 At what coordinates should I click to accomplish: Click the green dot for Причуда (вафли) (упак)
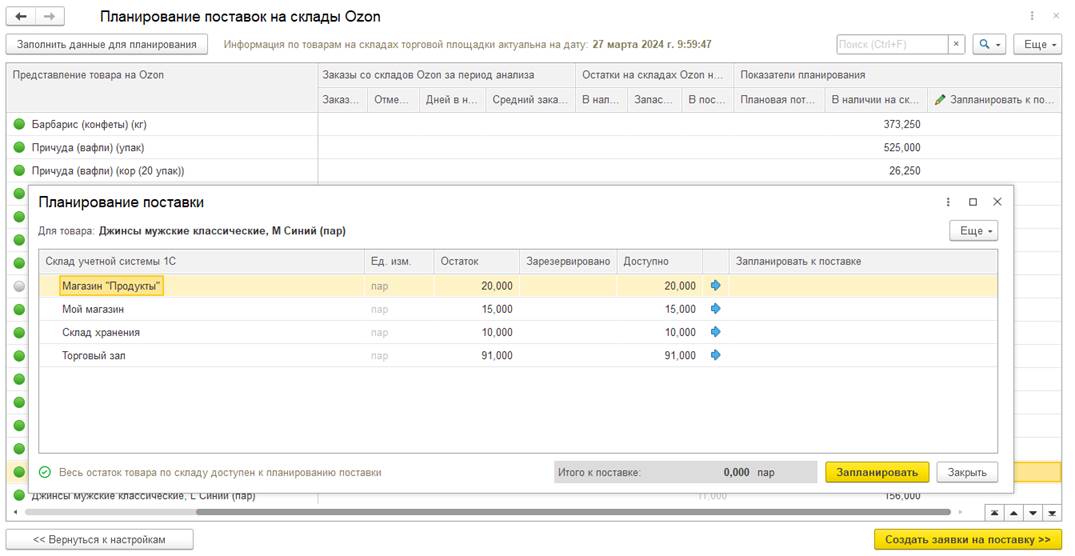point(19,148)
